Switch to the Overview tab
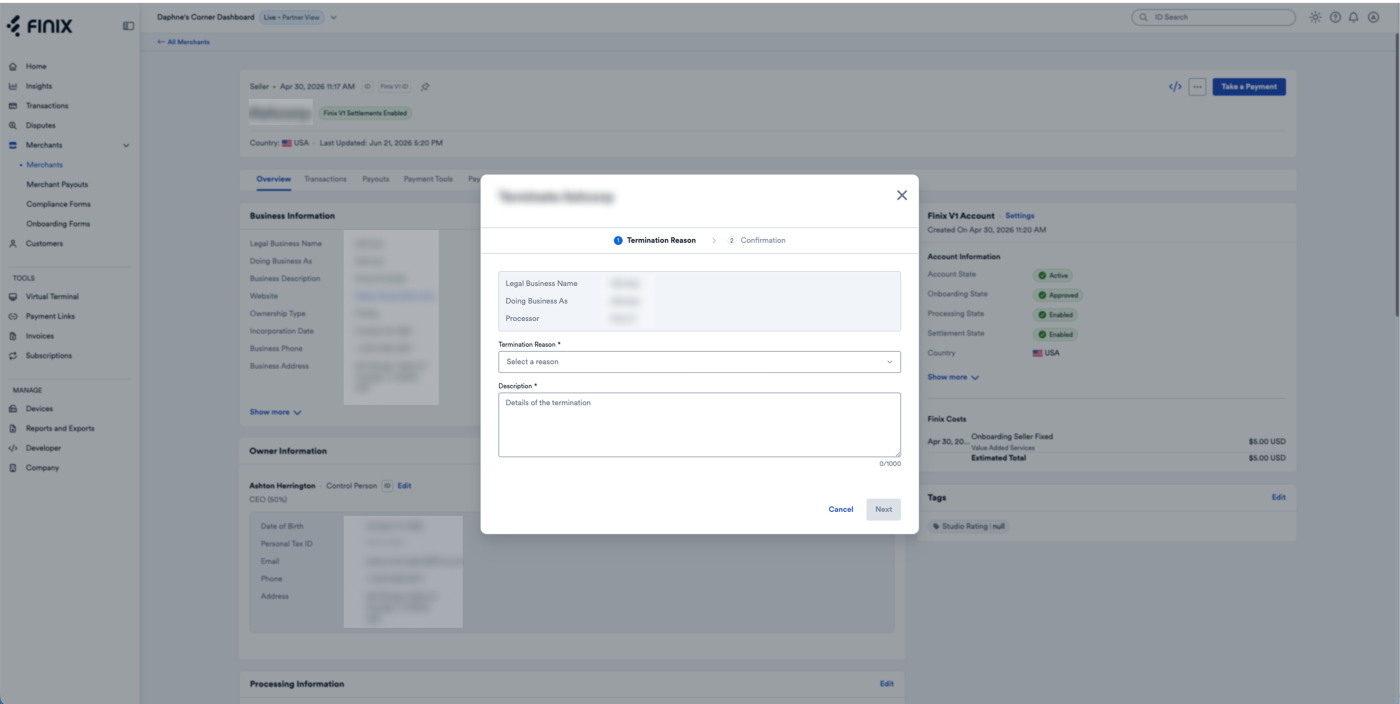 click(x=273, y=180)
